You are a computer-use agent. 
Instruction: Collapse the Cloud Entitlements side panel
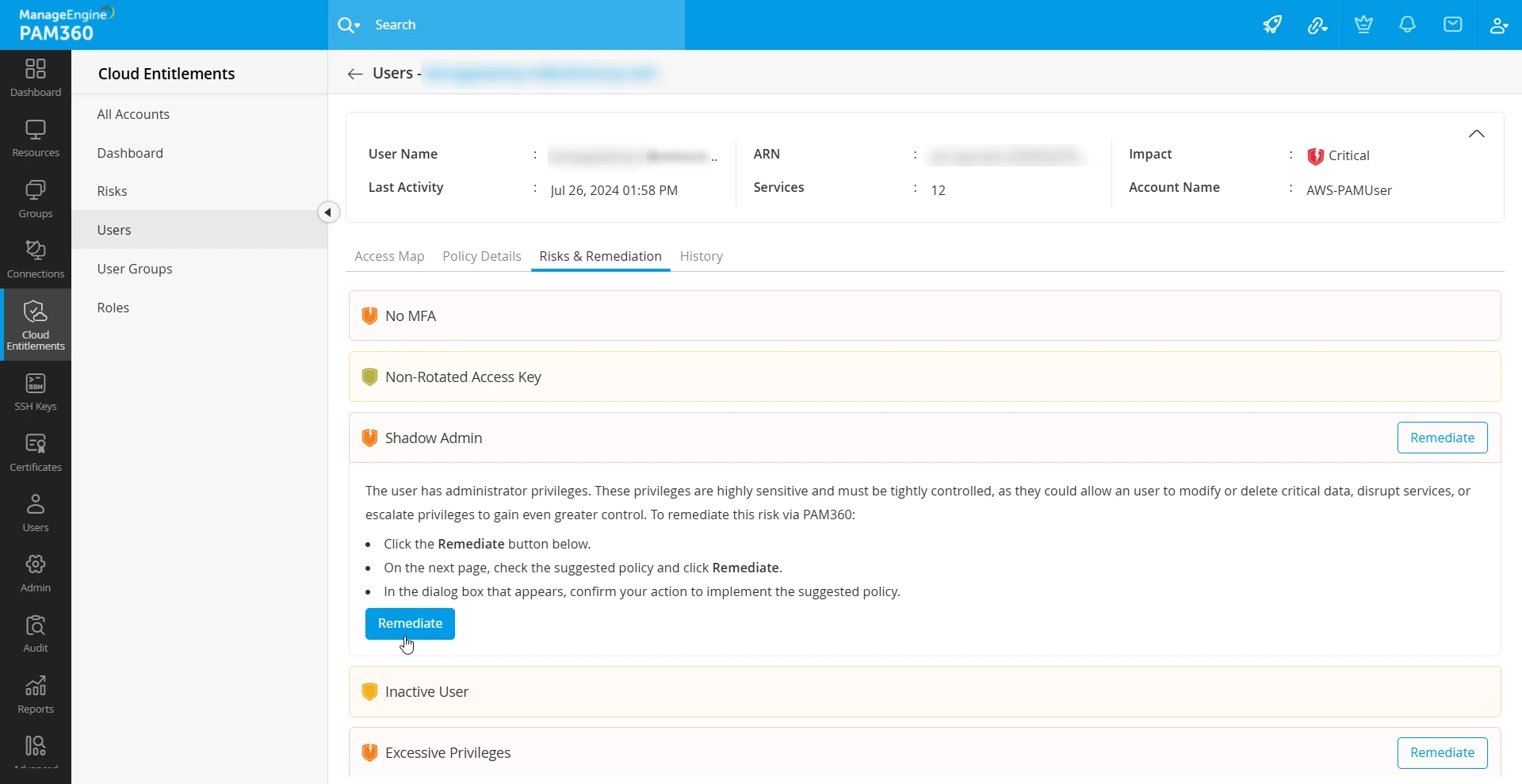tap(328, 212)
